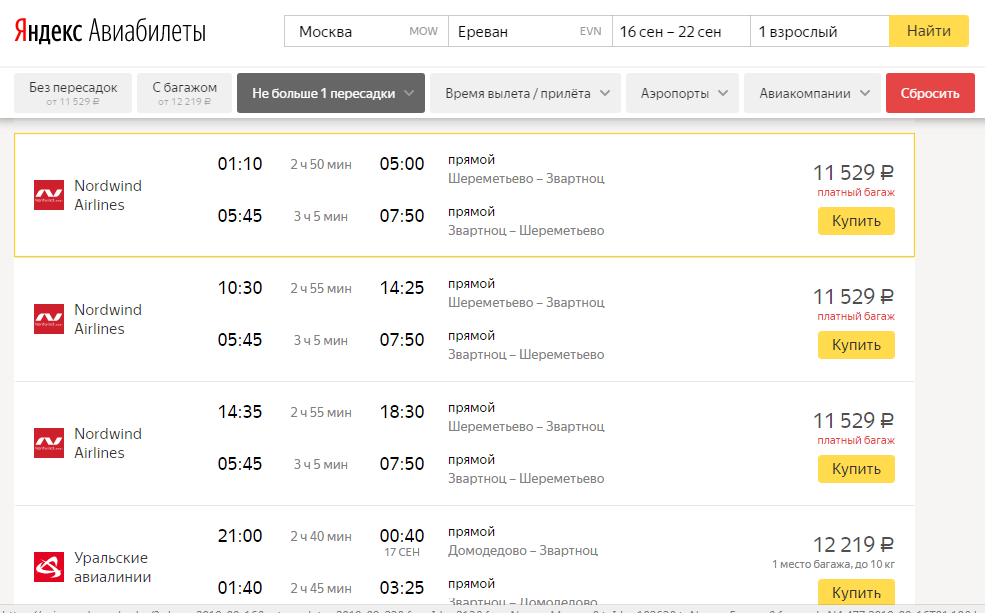Click the red Сбросить reset button
The width and height of the screenshot is (985, 613).
click(930, 93)
